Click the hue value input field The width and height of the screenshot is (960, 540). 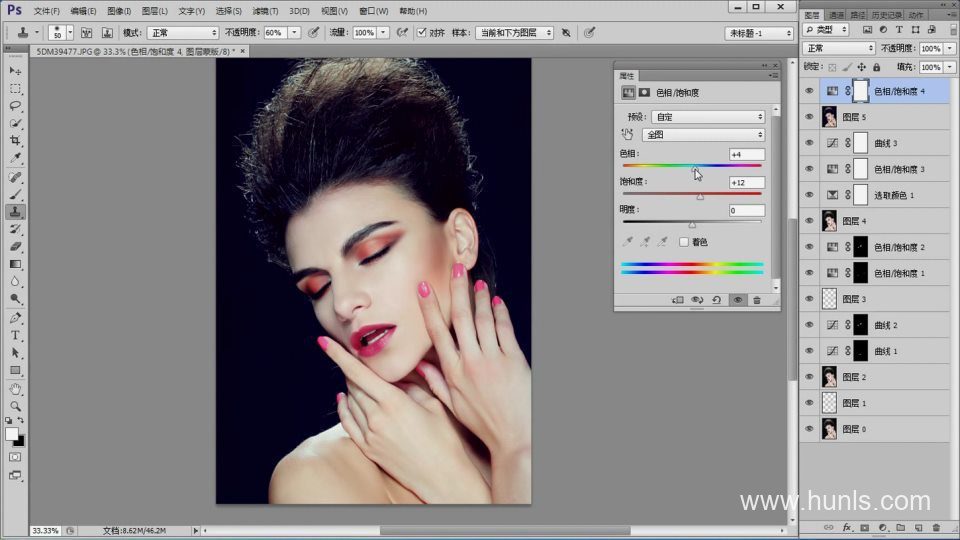pos(747,154)
